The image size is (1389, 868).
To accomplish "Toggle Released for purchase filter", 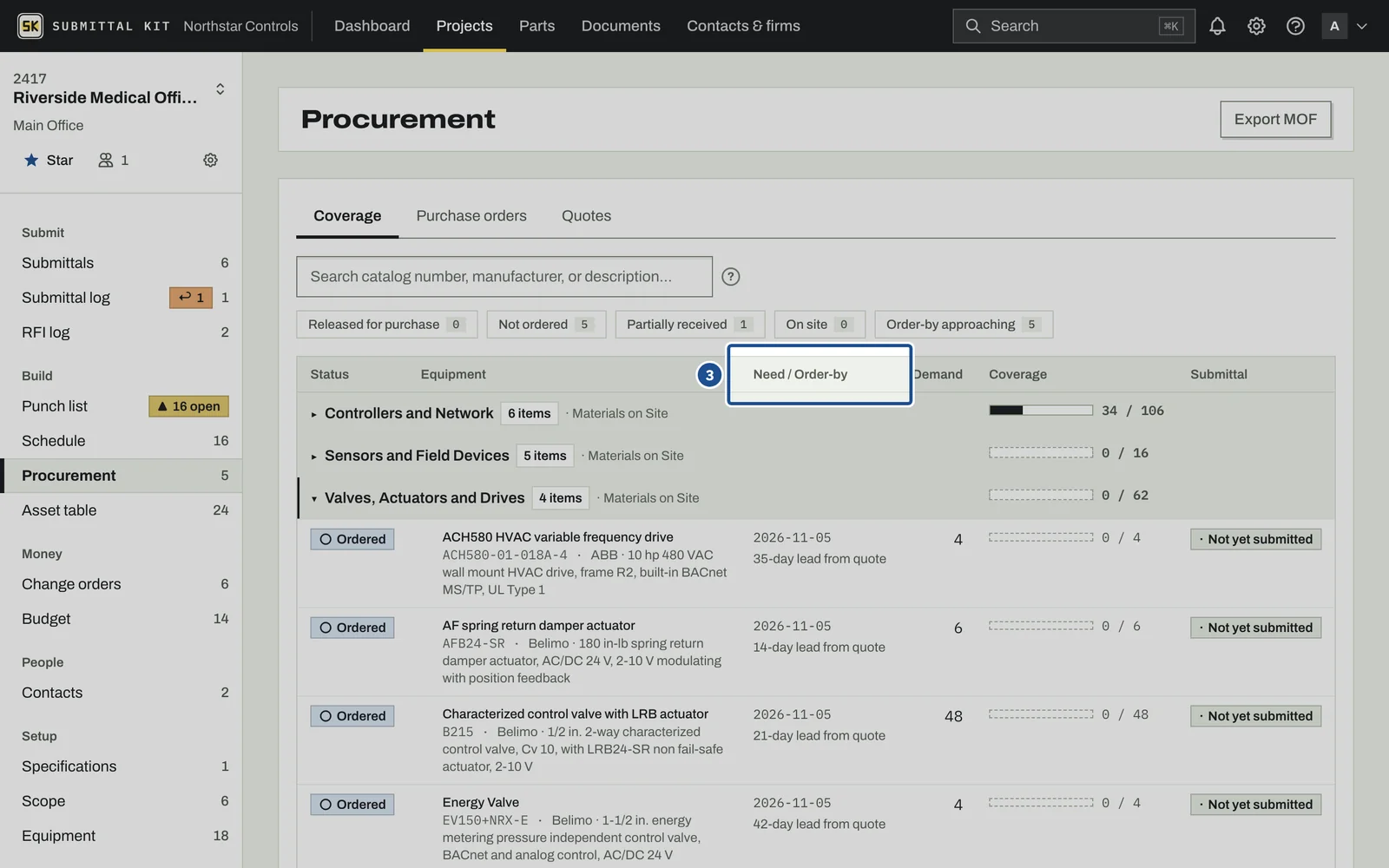I will [386, 325].
